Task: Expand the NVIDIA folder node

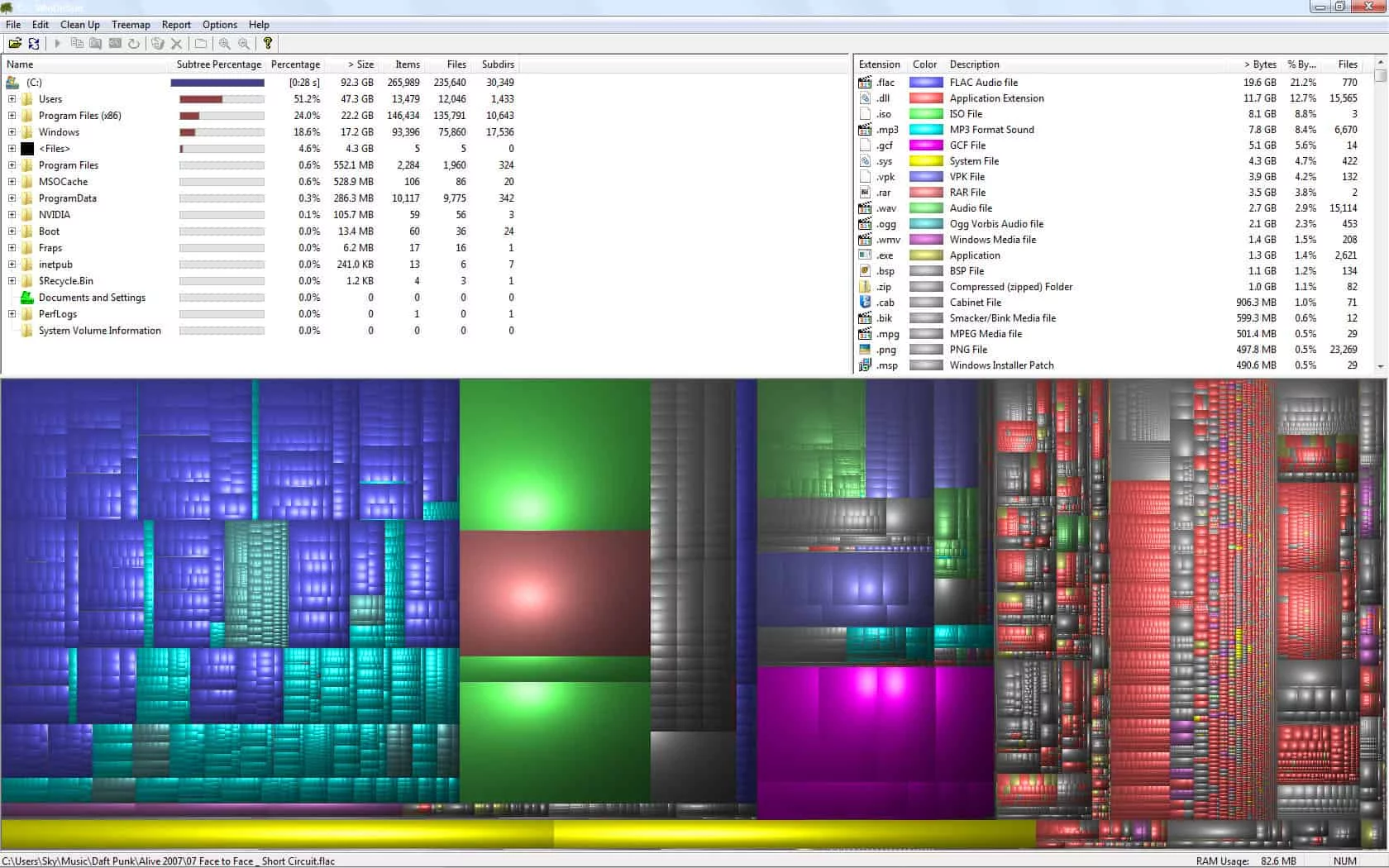Action: coord(12,215)
